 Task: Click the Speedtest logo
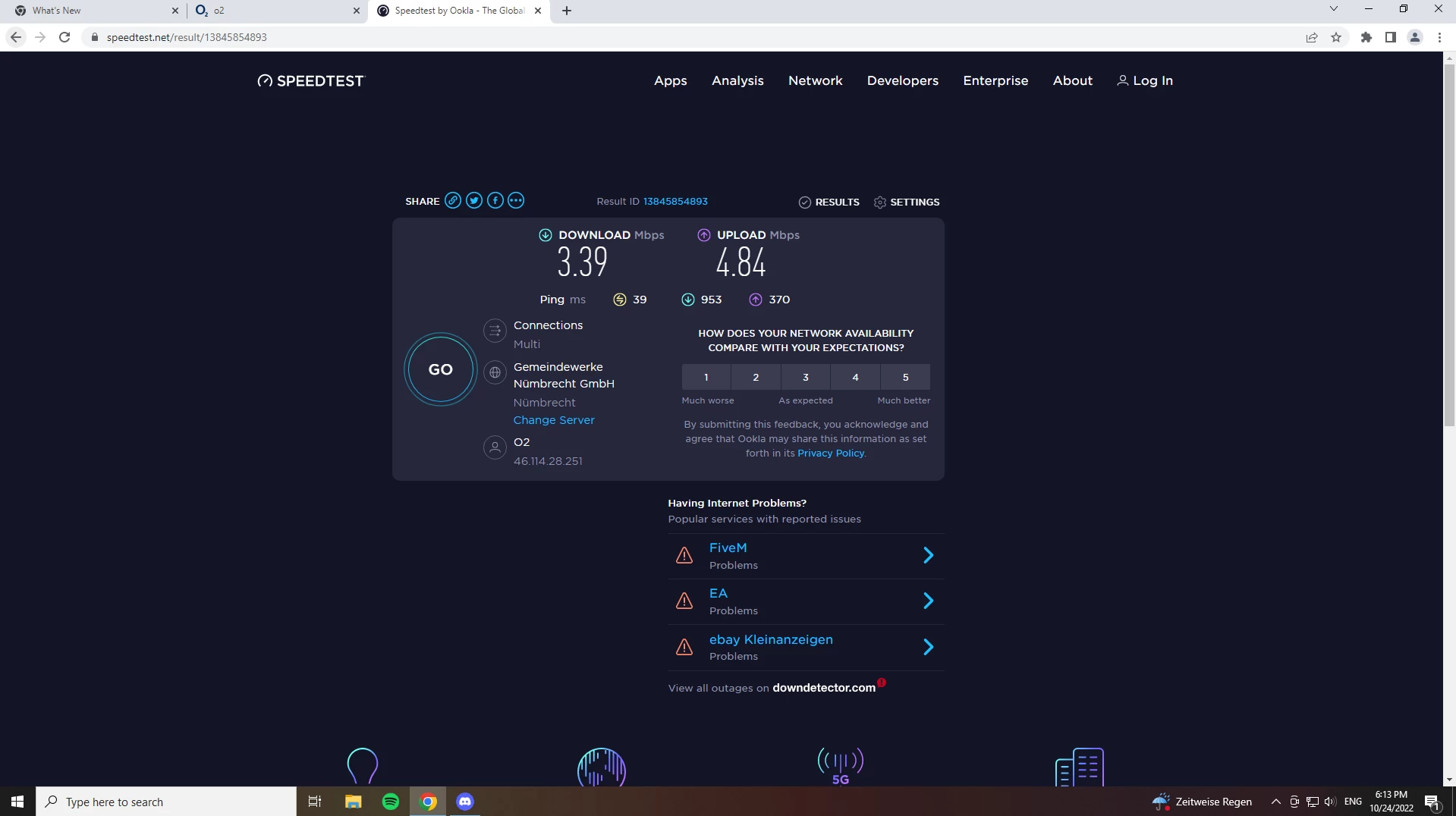311,81
